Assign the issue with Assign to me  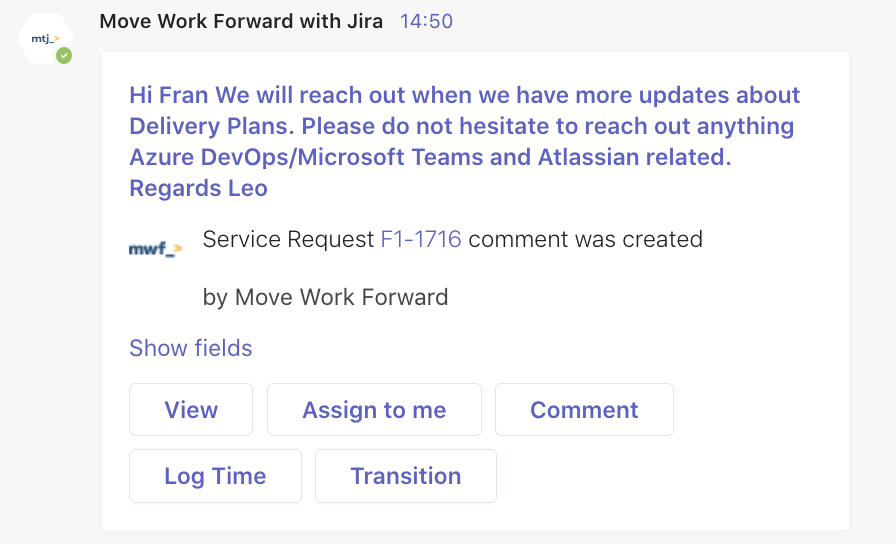374,410
